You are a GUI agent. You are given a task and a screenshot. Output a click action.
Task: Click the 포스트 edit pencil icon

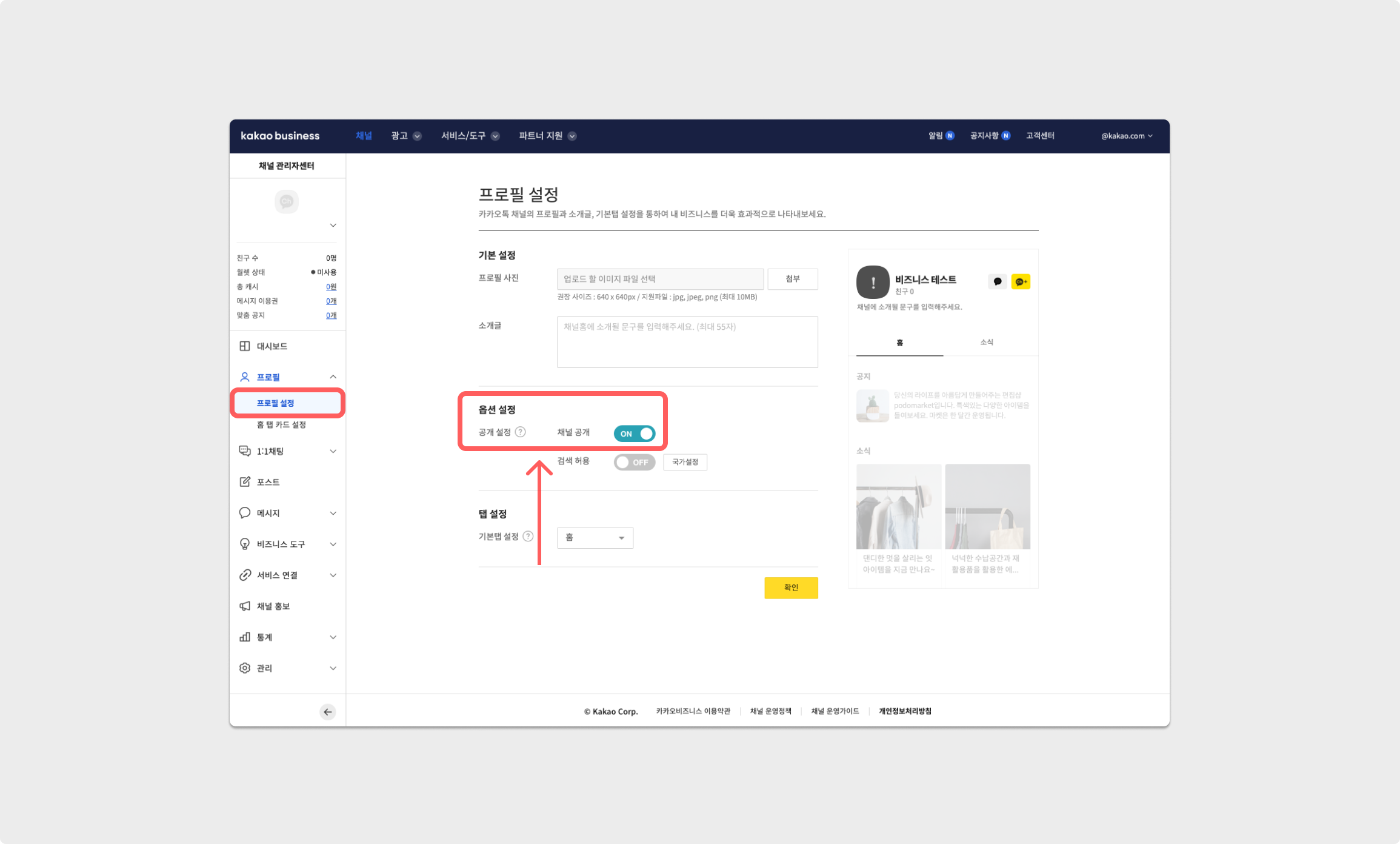coord(245,482)
